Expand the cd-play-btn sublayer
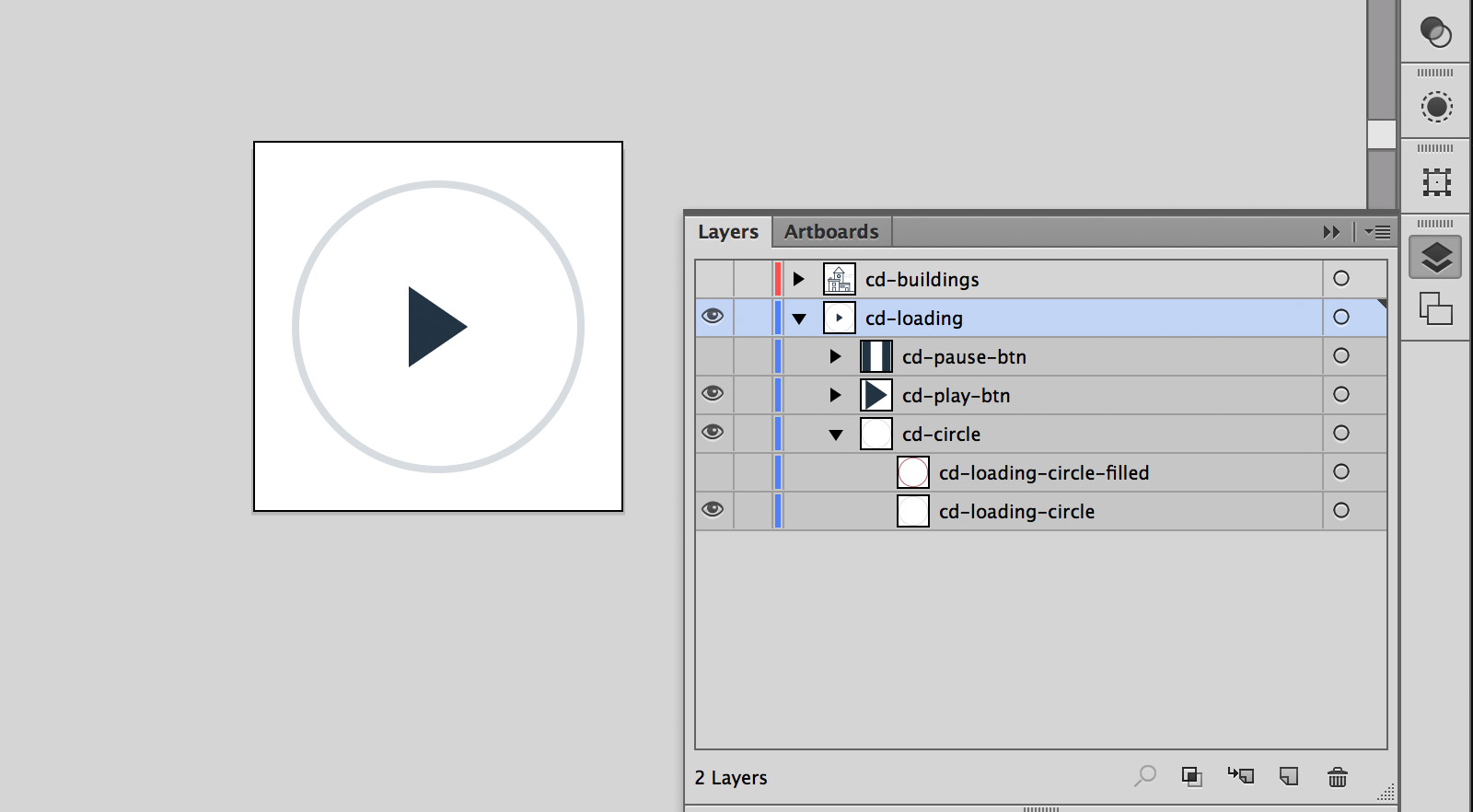The height and width of the screenshot is (812, 1473). pyautogui.click(x=835, y=395)
